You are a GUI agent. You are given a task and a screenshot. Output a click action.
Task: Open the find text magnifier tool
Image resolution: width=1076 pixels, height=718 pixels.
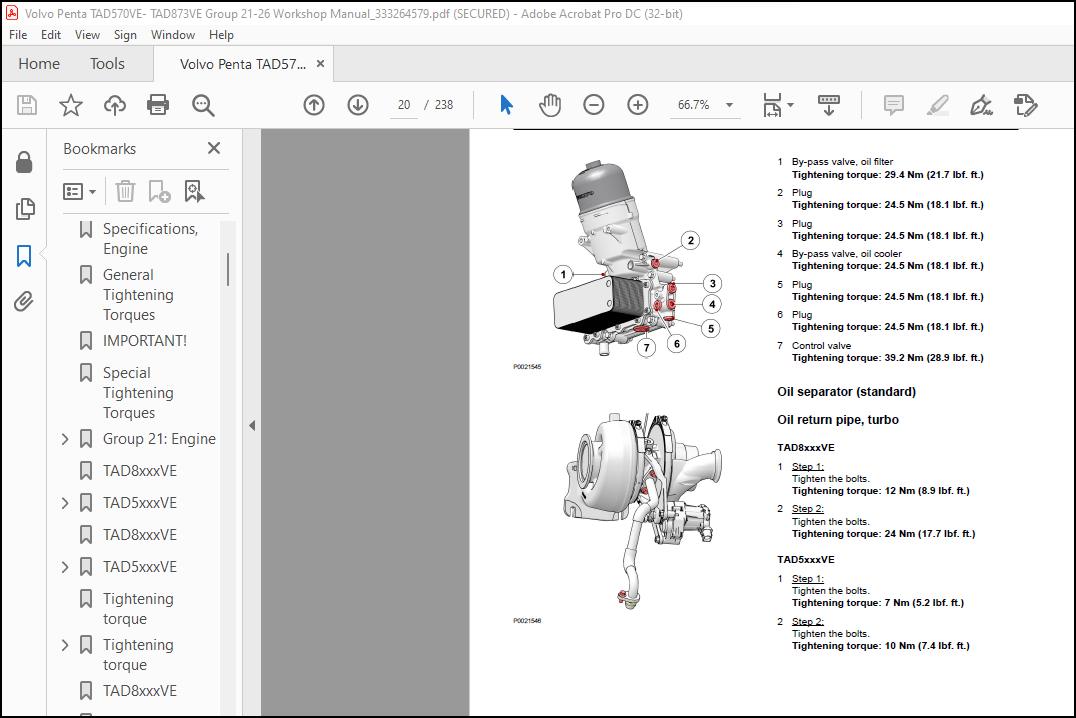203,105
